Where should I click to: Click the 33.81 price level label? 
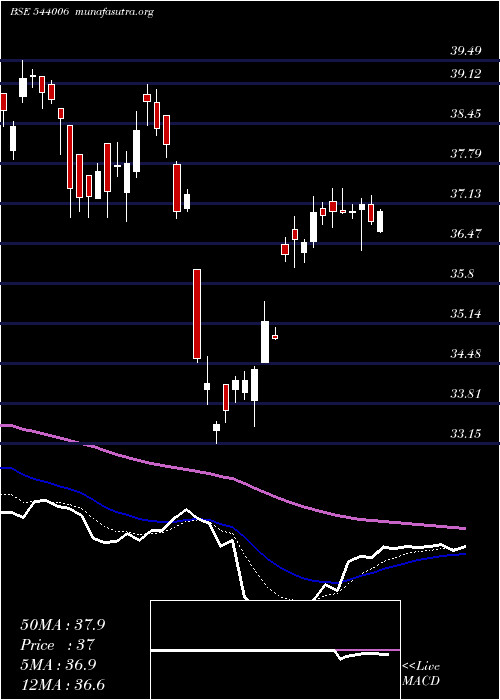tap(466, 394)
